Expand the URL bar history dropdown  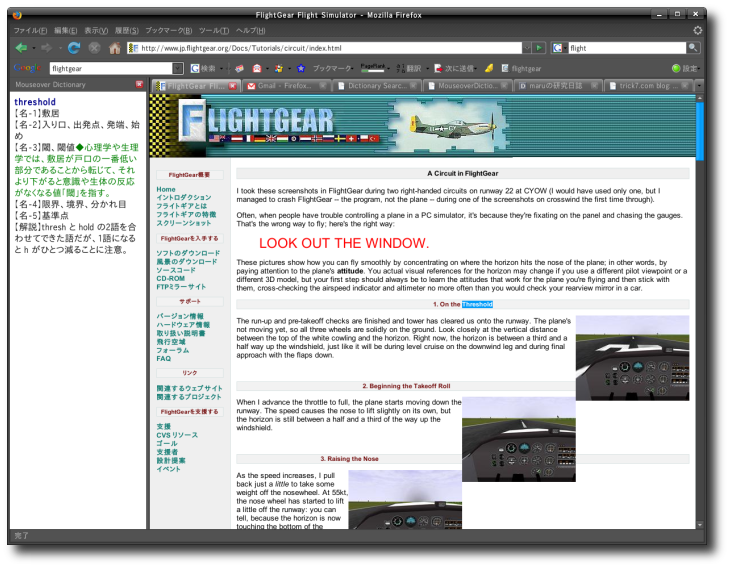pos(527,47)
